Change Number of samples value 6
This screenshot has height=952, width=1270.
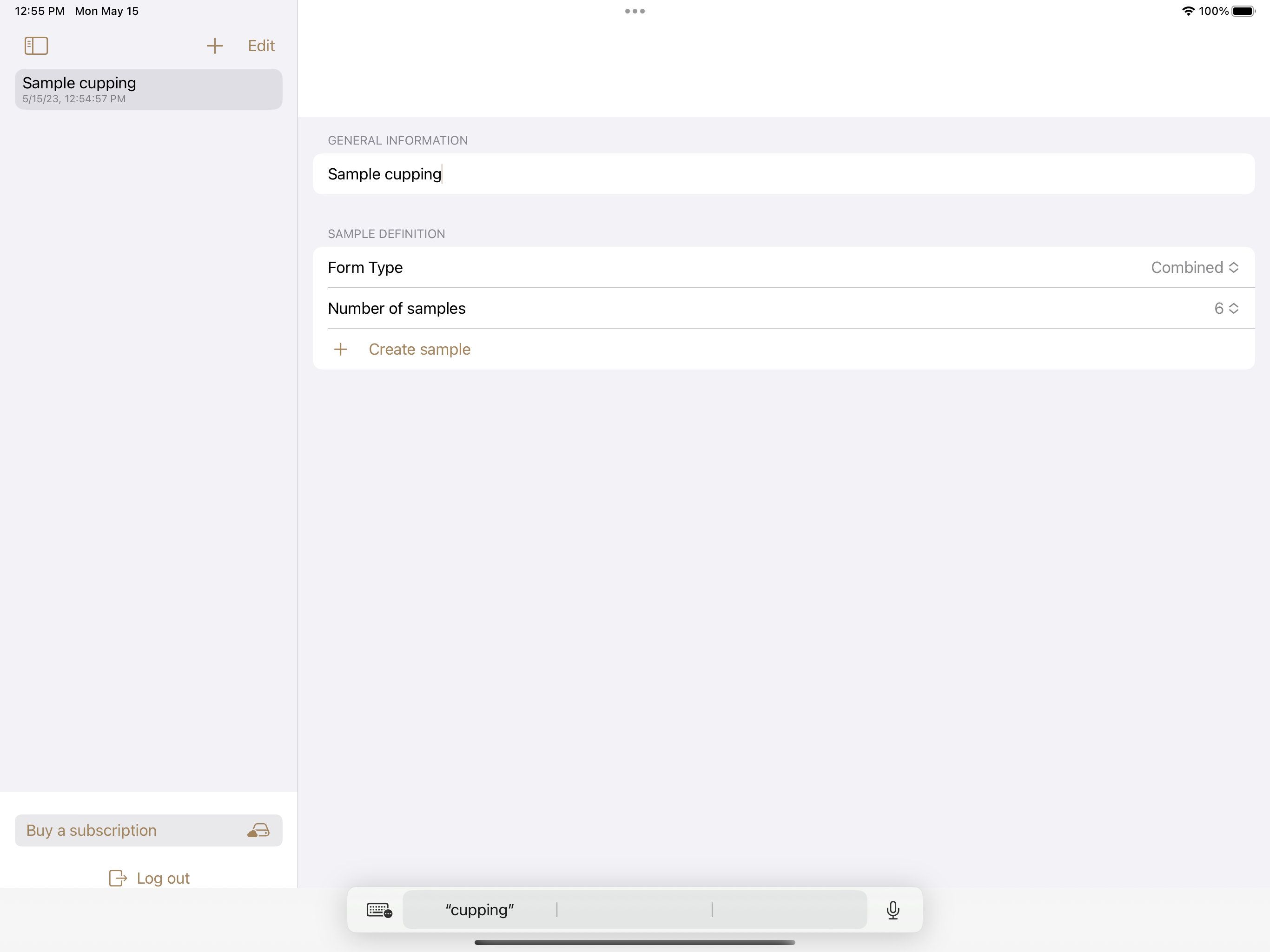coord(1226,308)
